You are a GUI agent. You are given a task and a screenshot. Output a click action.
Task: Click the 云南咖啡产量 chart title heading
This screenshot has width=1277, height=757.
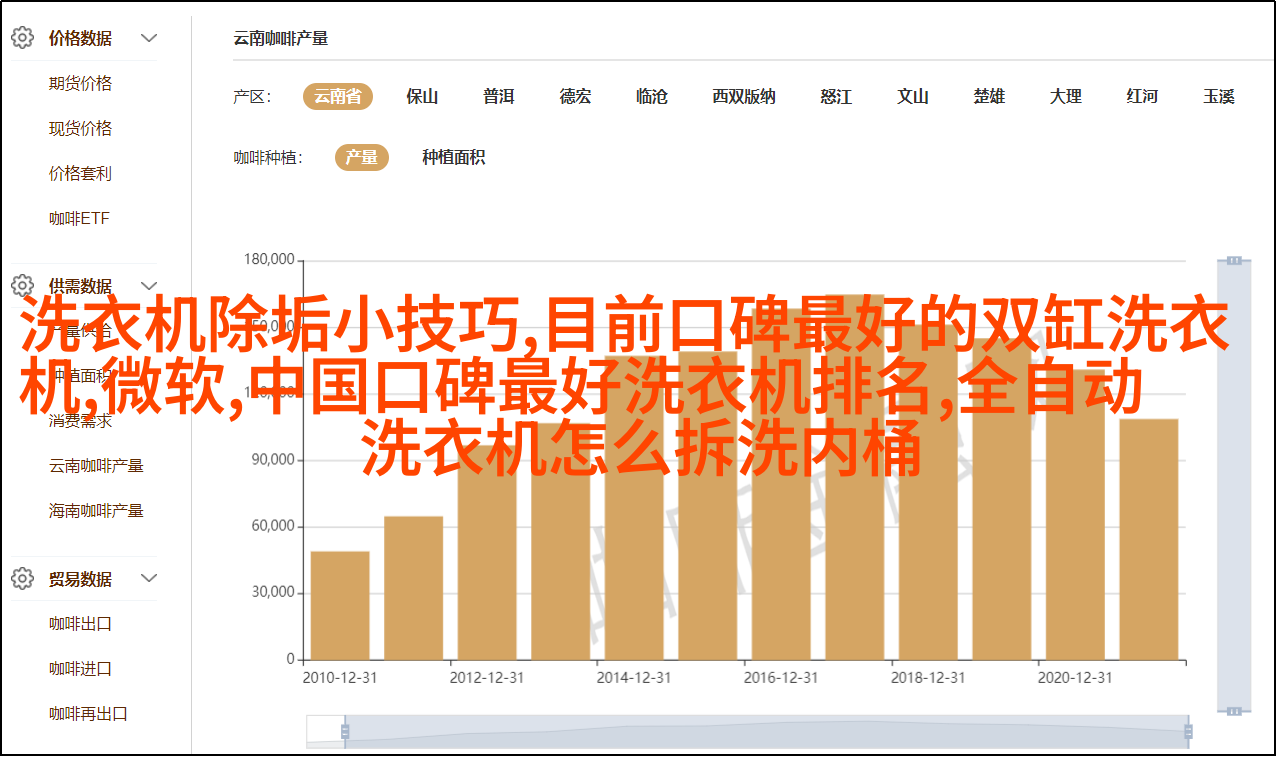click(x=281, y=39)
